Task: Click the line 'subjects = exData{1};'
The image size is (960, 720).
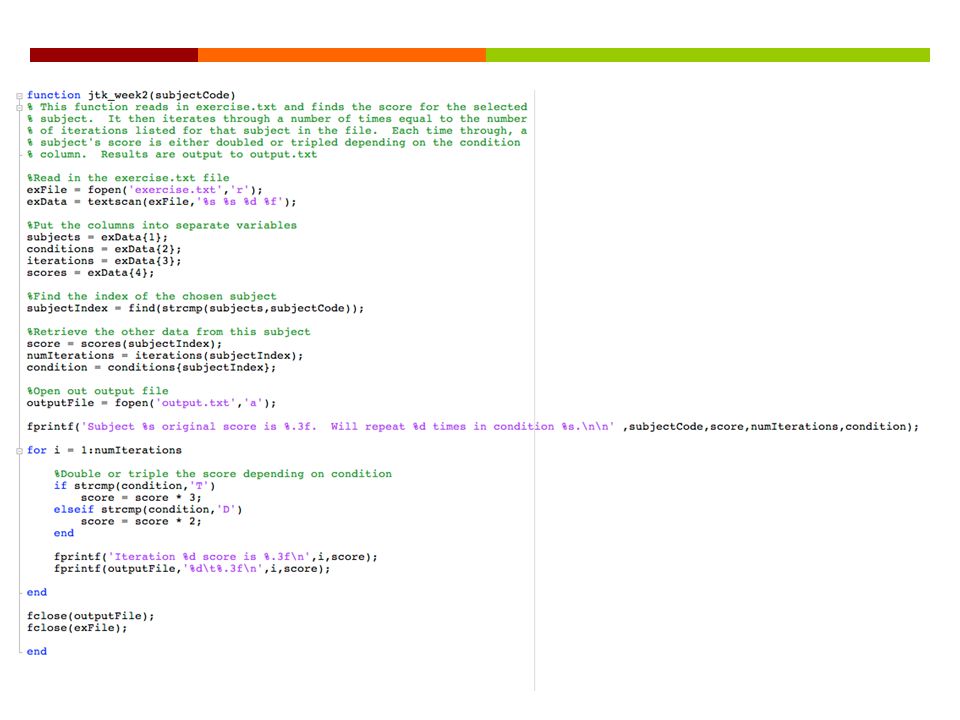Action: point(97,237)
